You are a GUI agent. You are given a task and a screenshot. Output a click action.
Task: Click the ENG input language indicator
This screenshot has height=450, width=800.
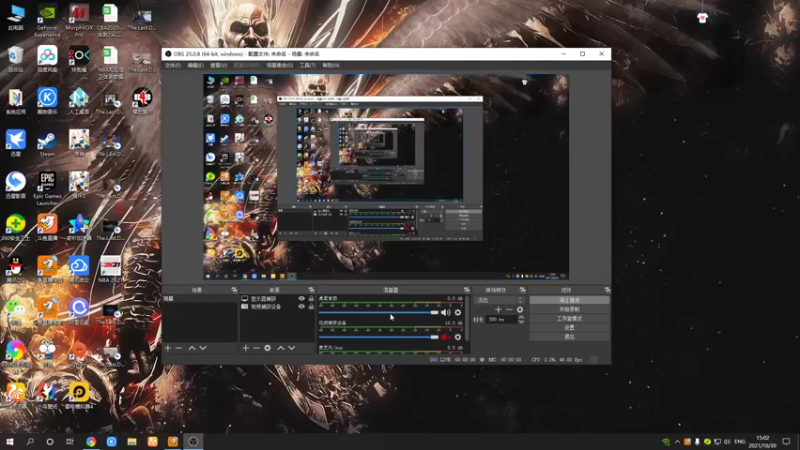click(x=739, y=442)
